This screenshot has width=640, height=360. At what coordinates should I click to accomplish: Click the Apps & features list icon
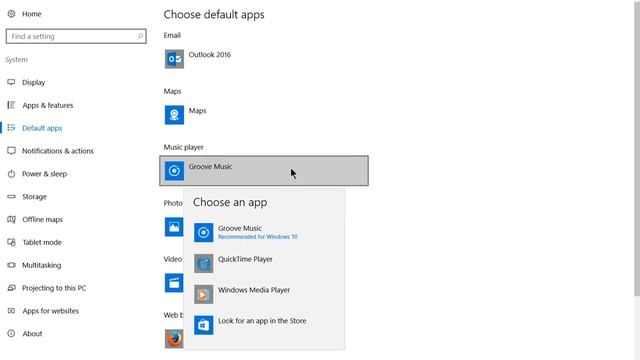coord(11,105)
